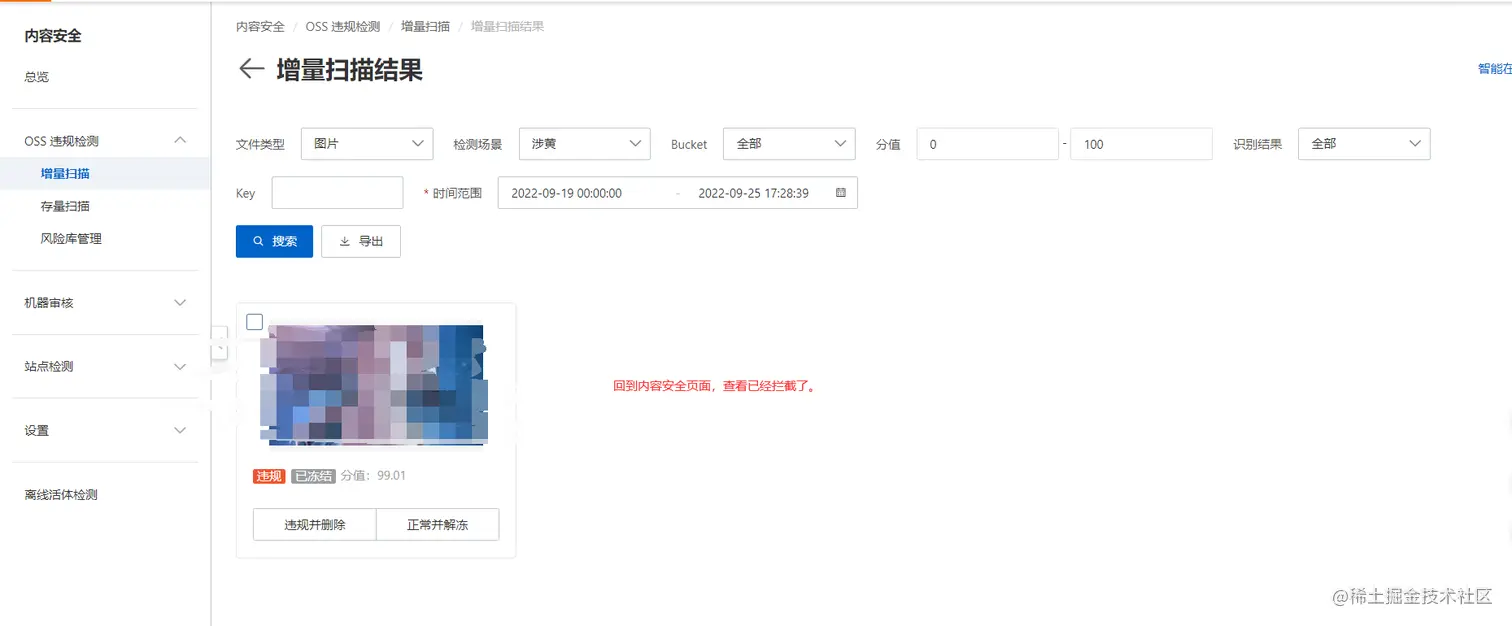Select the checkbox on the scanned image card
This screenshot has width=1512, height=626.
pyautogui.click(x=254, y=321)
